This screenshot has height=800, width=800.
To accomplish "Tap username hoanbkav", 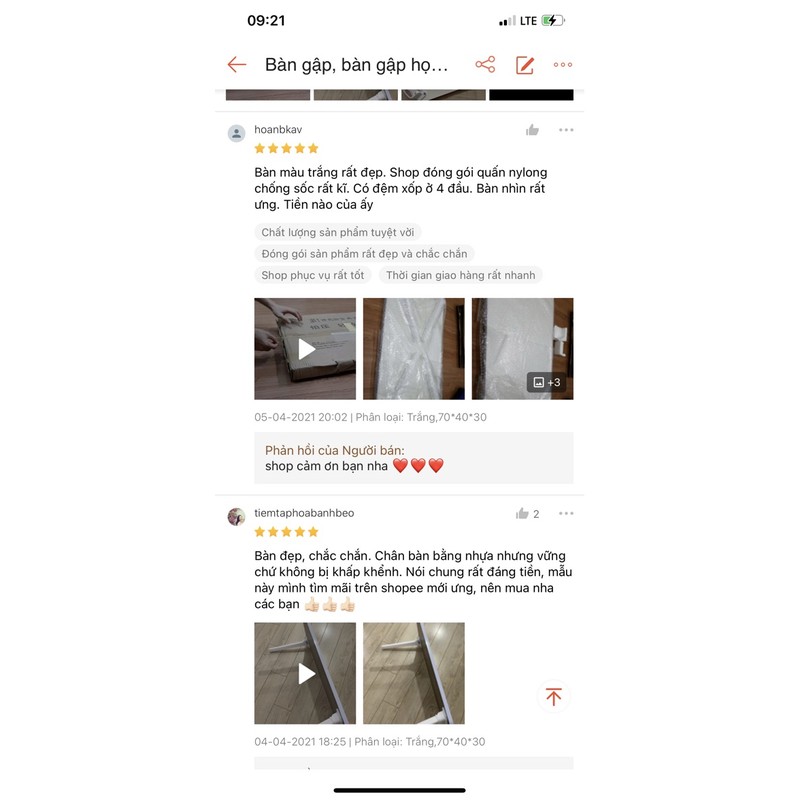I will click(x=278, y=130).
